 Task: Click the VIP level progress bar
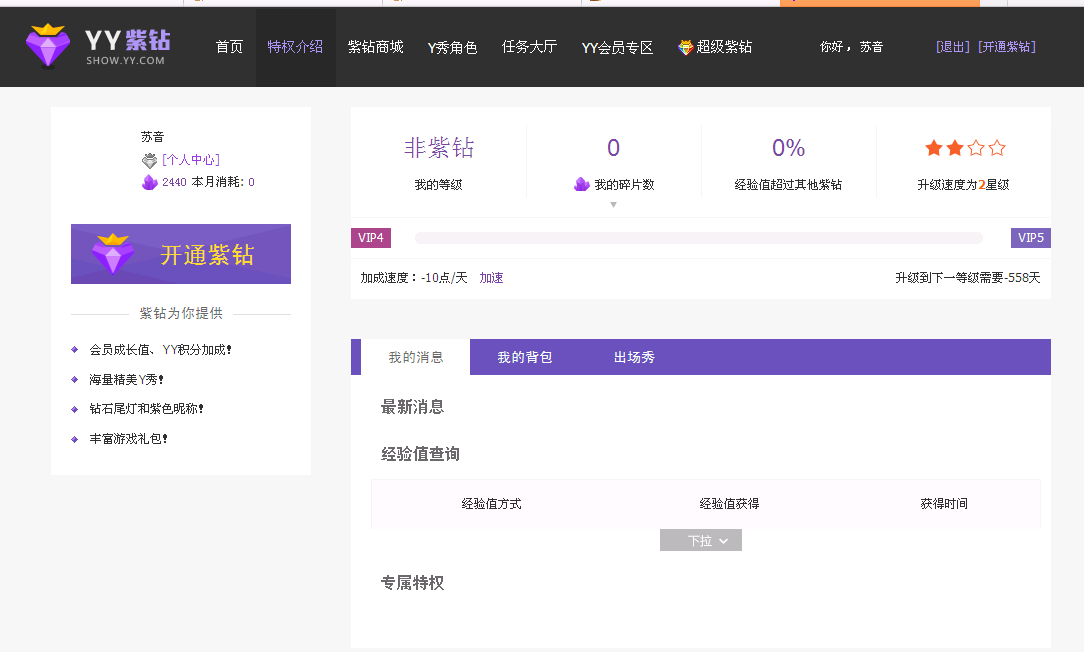[698, 238]
